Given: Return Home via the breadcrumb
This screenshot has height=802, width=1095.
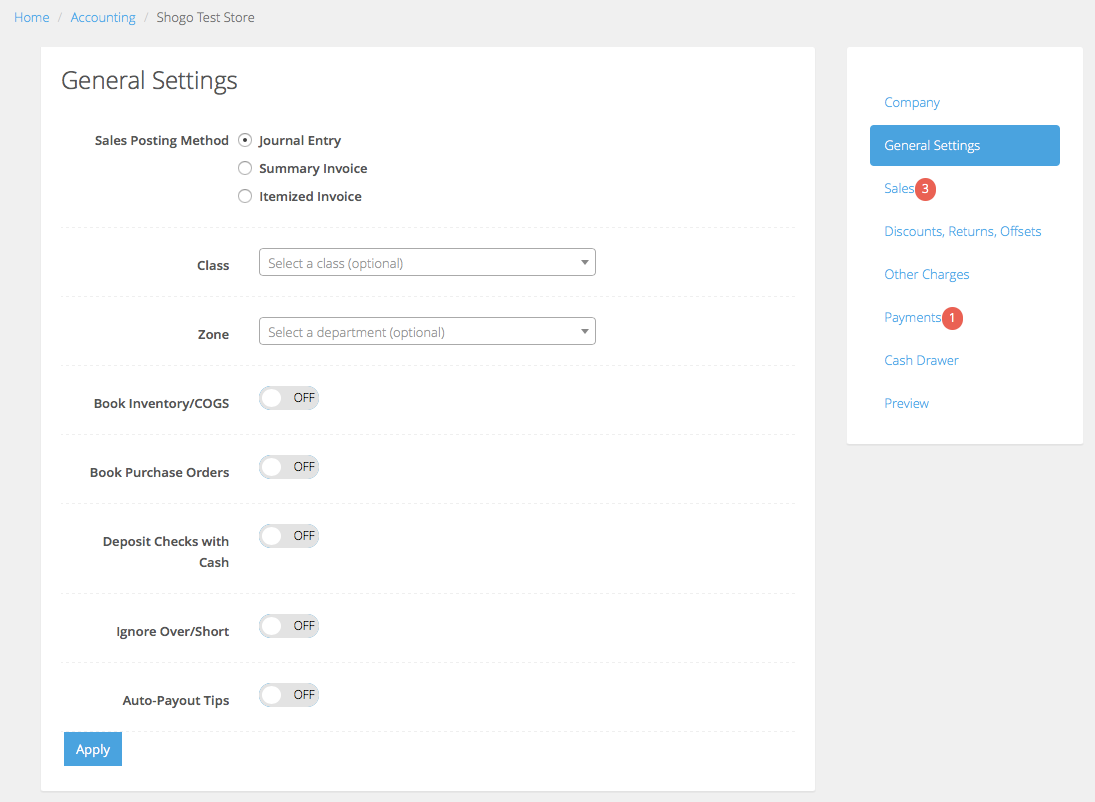Looking at the screenshot, I should tap(31, 17).
